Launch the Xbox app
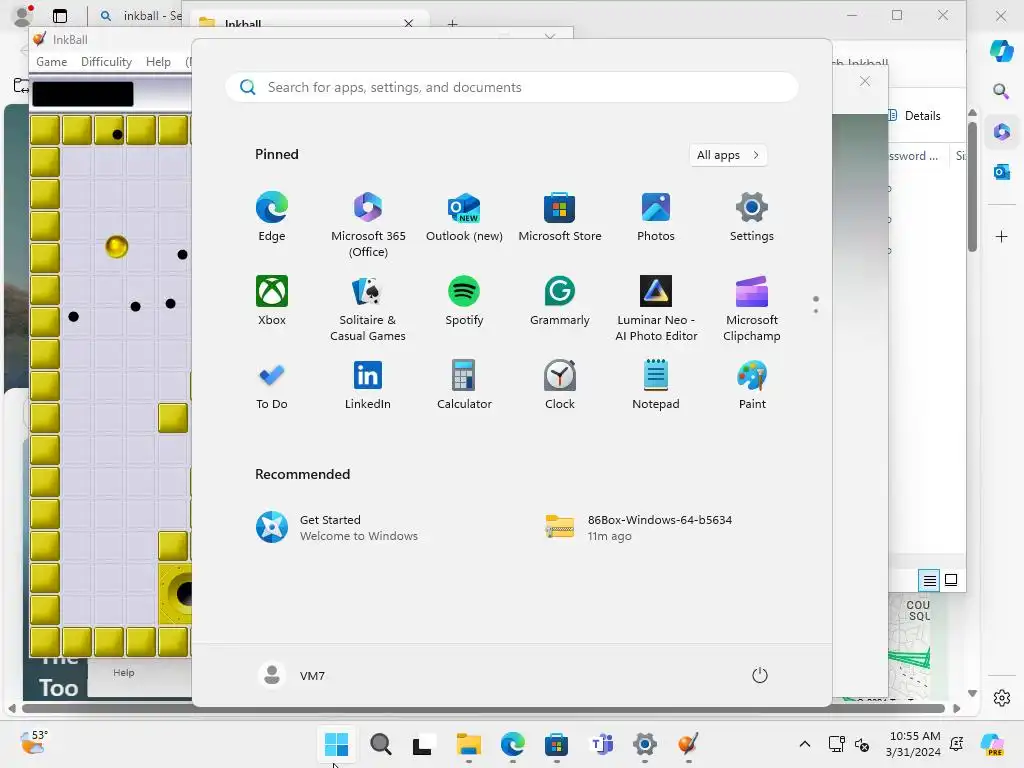 pyautogui.click(x=272, y=301)
